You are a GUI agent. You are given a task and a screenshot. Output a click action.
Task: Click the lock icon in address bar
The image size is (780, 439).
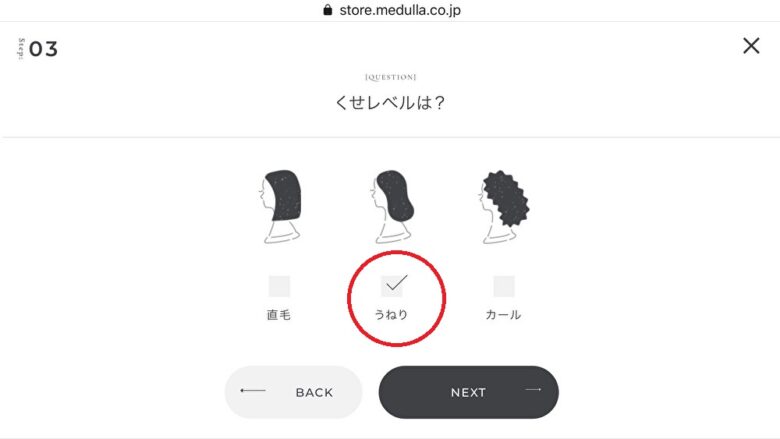(x=327, y=10)
